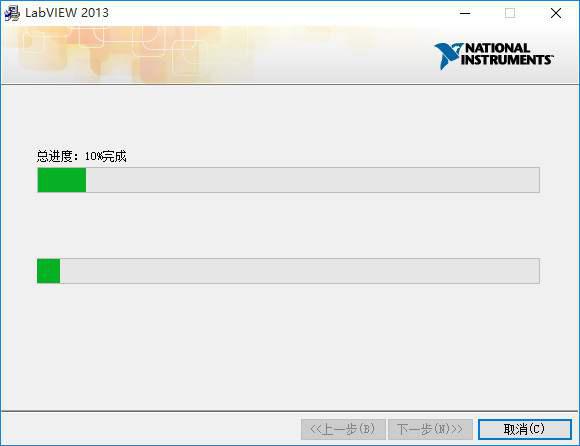Click the overall progress bar at 10%
Screen dimensions: 580x446
[x=289, y=180]
